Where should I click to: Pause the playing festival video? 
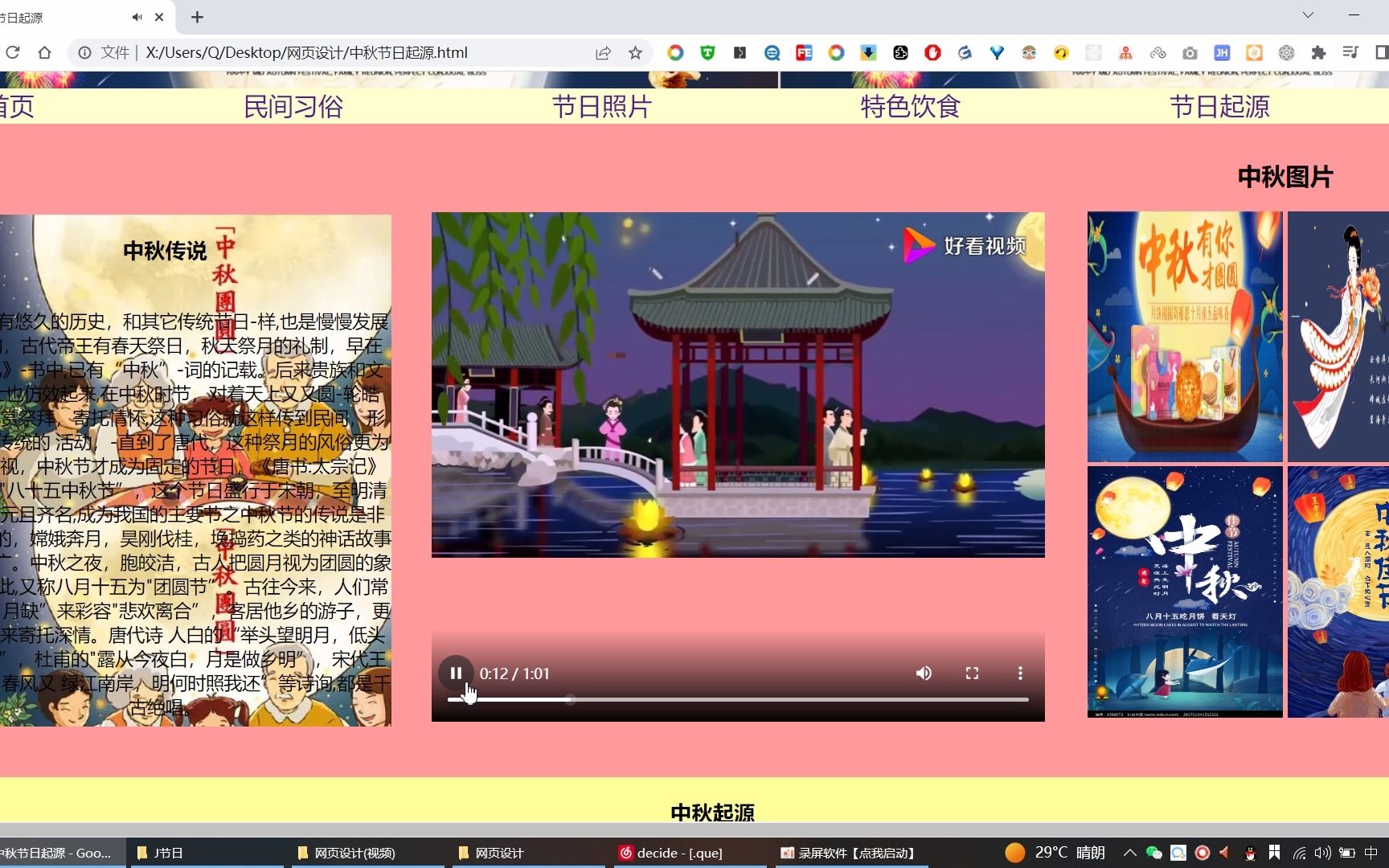(x=456, y=673)
